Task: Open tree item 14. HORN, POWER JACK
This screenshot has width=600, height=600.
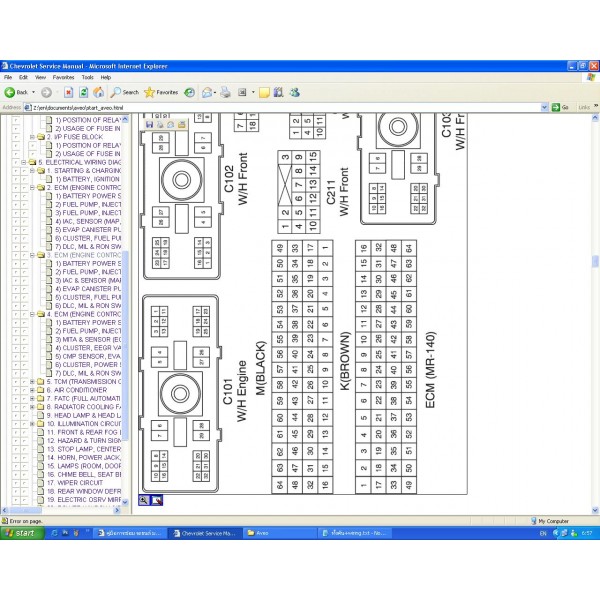Action: pos(84,457)
